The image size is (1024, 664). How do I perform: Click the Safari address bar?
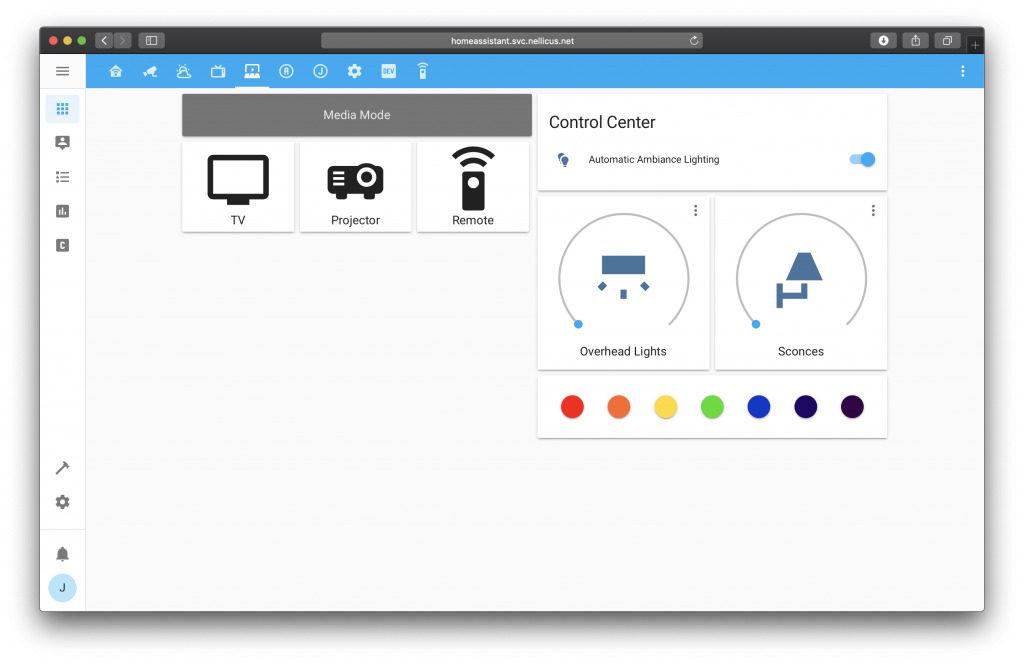(511, 41)
